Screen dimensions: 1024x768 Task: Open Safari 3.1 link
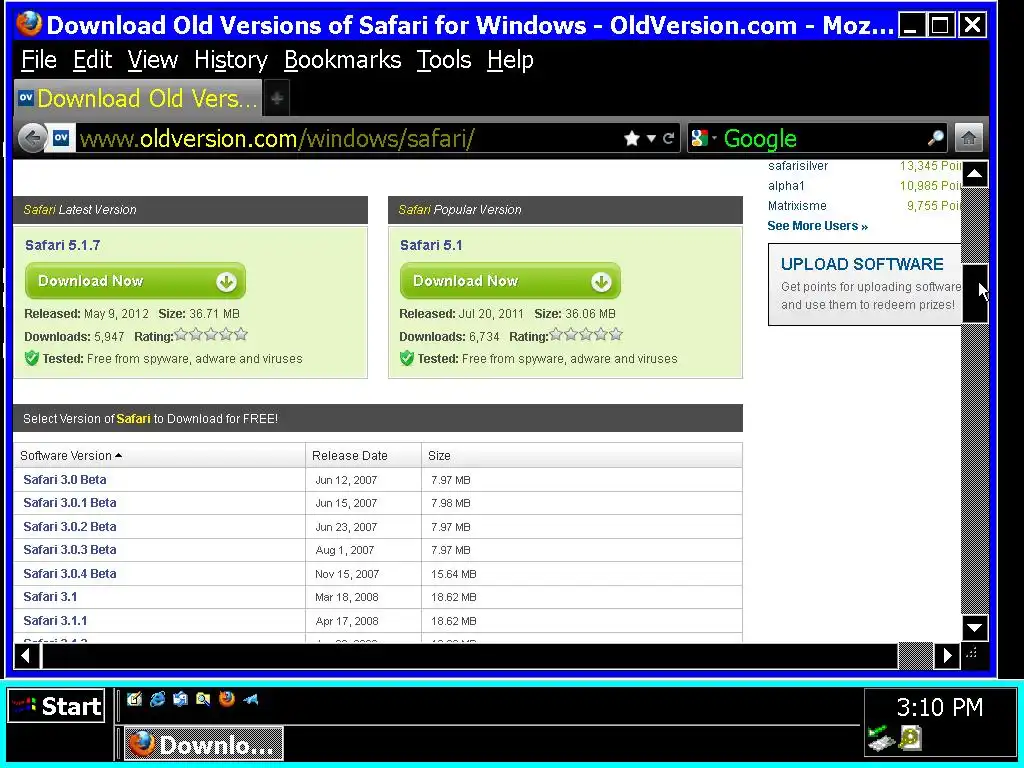coord(50,597)
